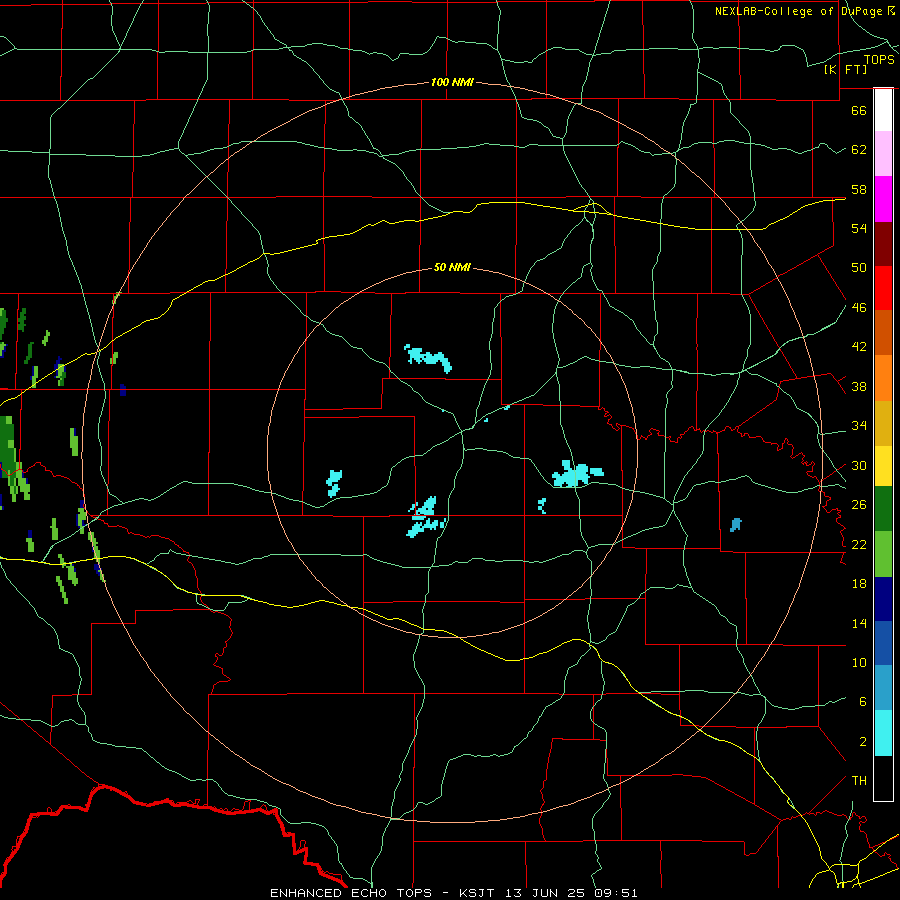Select the light green legend swatch
The image size is (900, 900).
click(883, 554)
